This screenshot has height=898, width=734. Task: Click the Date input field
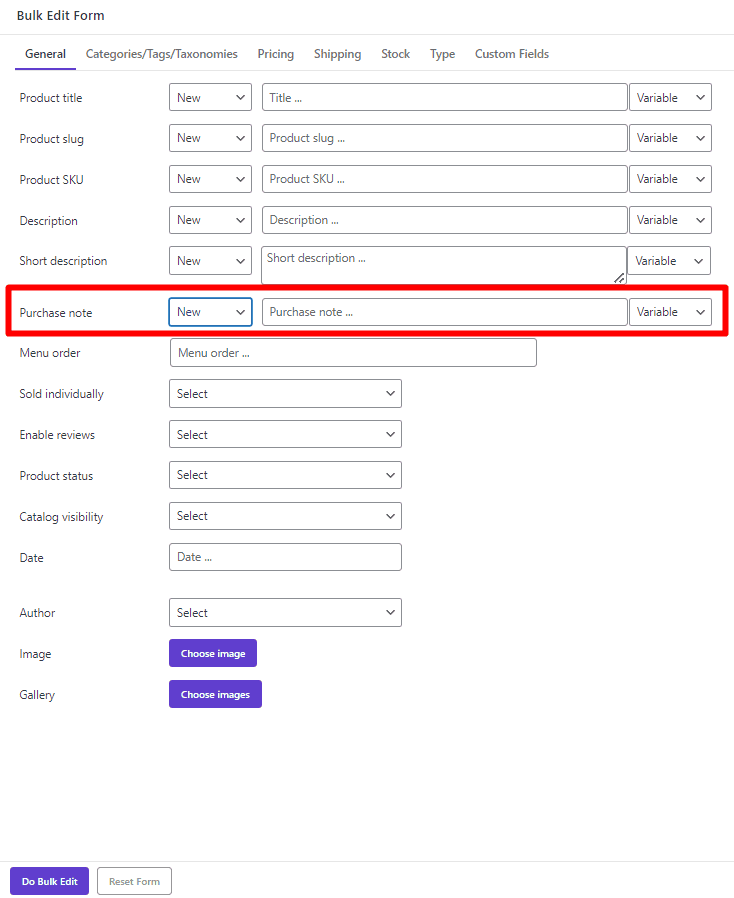point(285,557)
